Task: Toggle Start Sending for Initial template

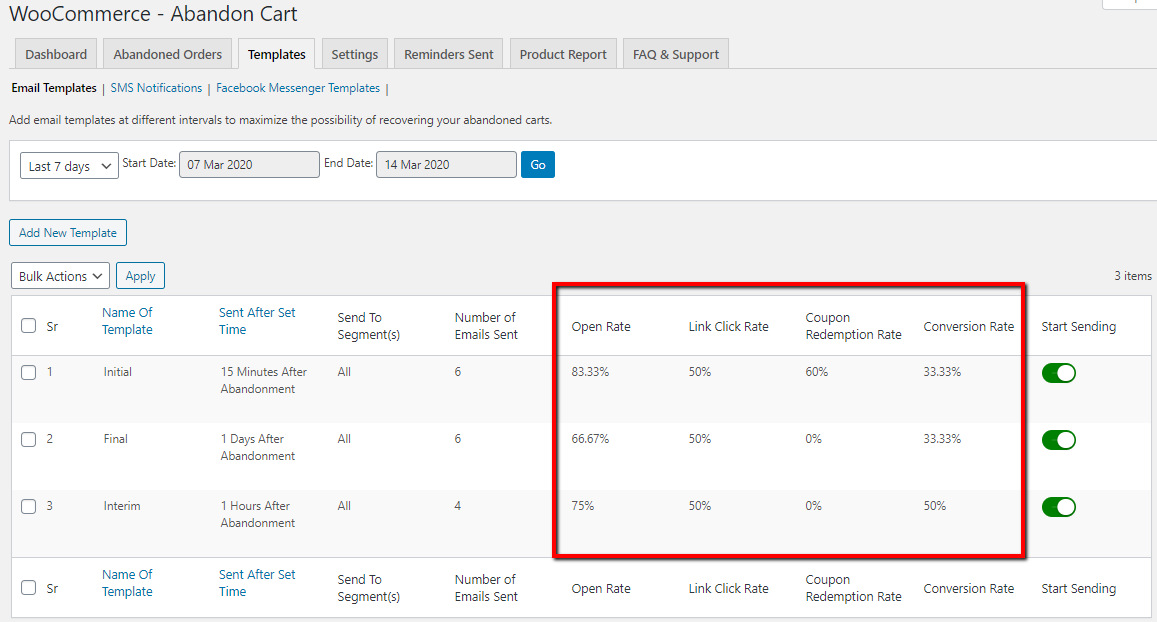Action: (1059, 373)
